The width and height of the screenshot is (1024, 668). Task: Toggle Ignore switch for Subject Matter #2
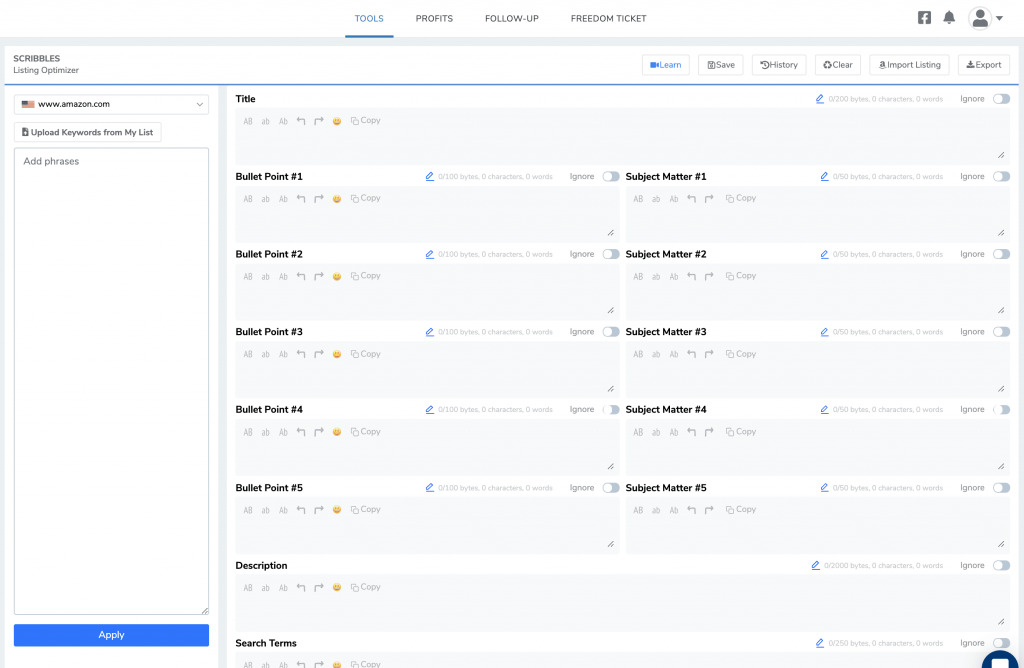1001,255
